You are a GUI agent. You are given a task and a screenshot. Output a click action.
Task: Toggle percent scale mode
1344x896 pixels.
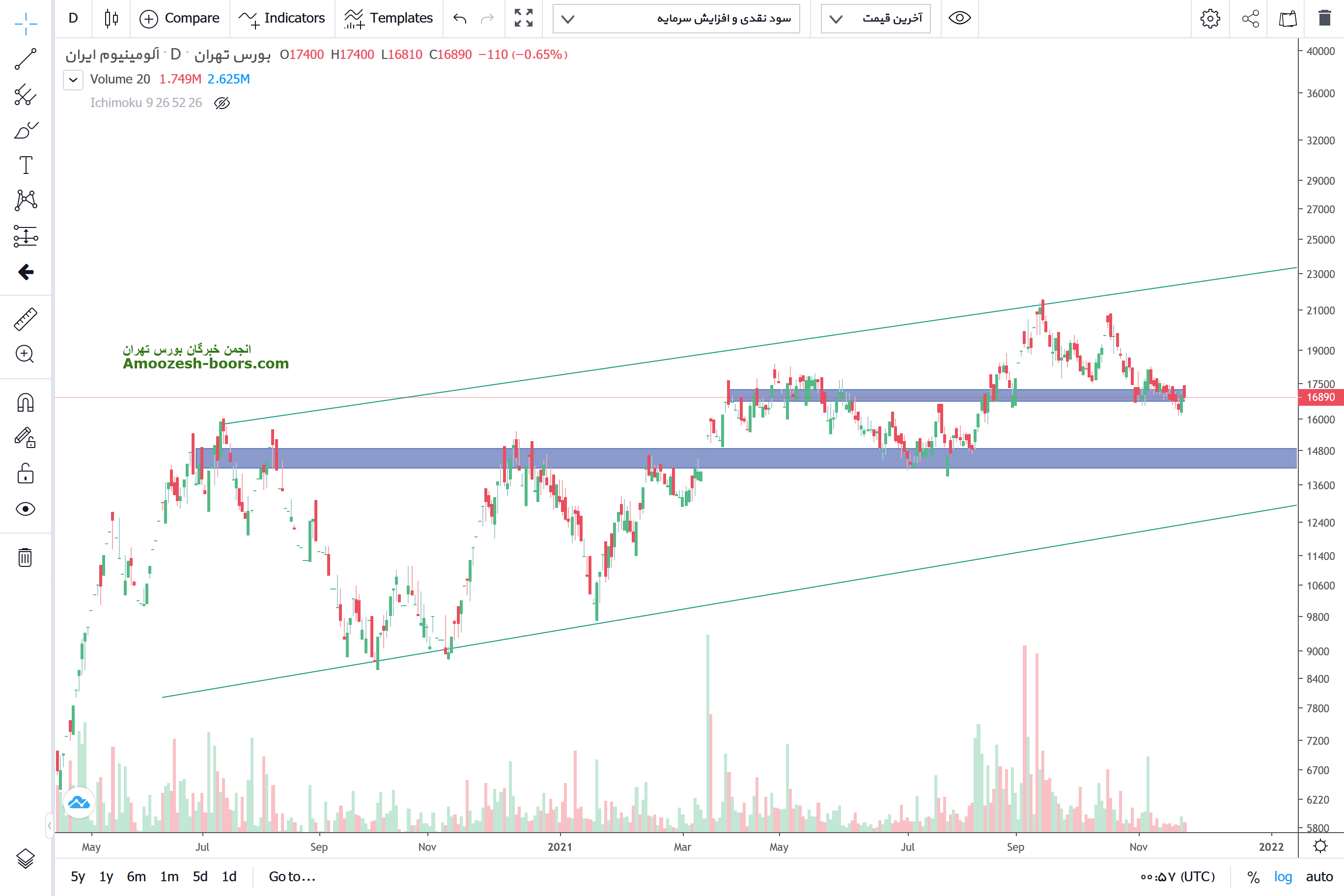click(1253, 876)
